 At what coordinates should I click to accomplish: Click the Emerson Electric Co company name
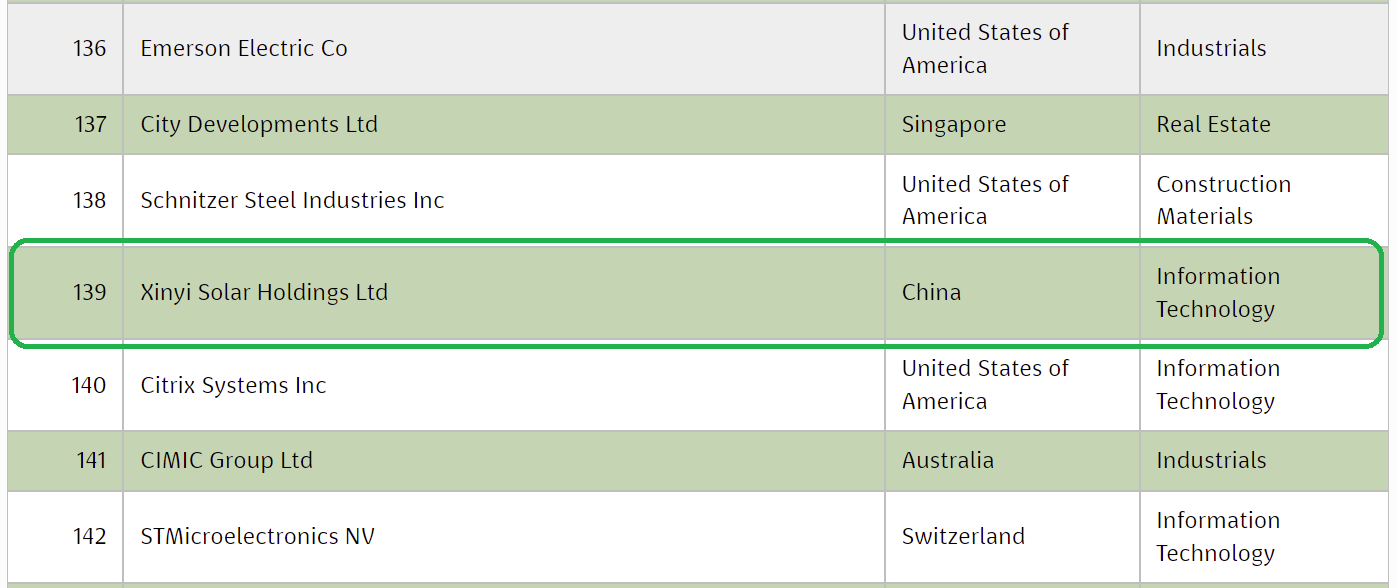tap(244, 49)
